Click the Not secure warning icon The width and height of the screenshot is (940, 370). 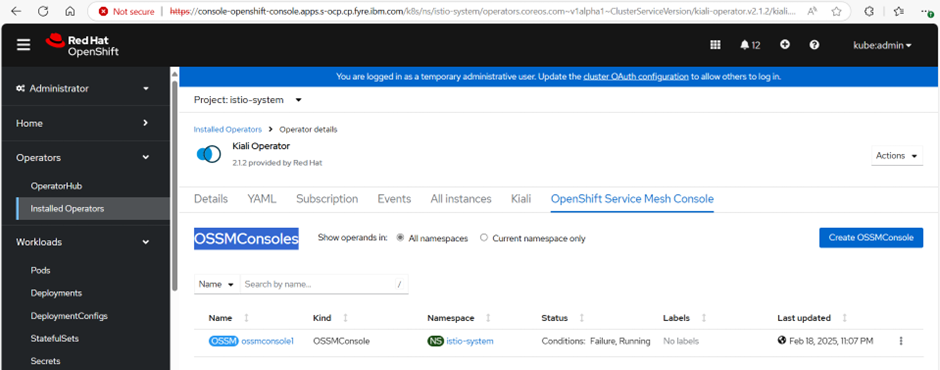point(104,11)
